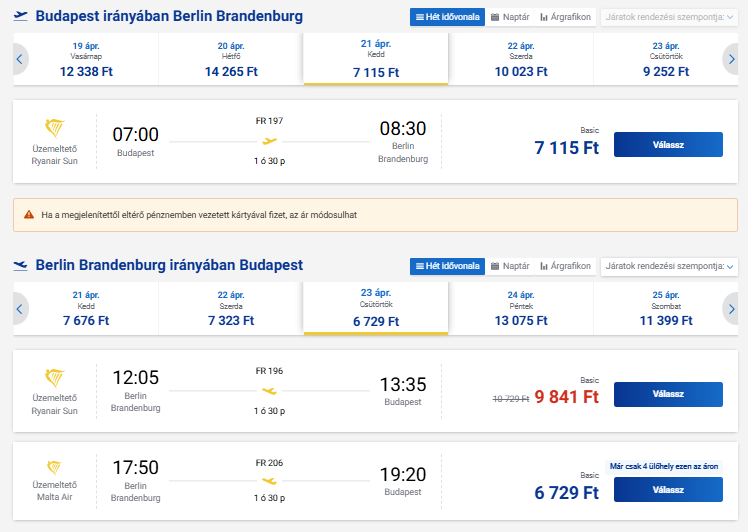Click yellow plane icon under FR 197

pos(268,141)
